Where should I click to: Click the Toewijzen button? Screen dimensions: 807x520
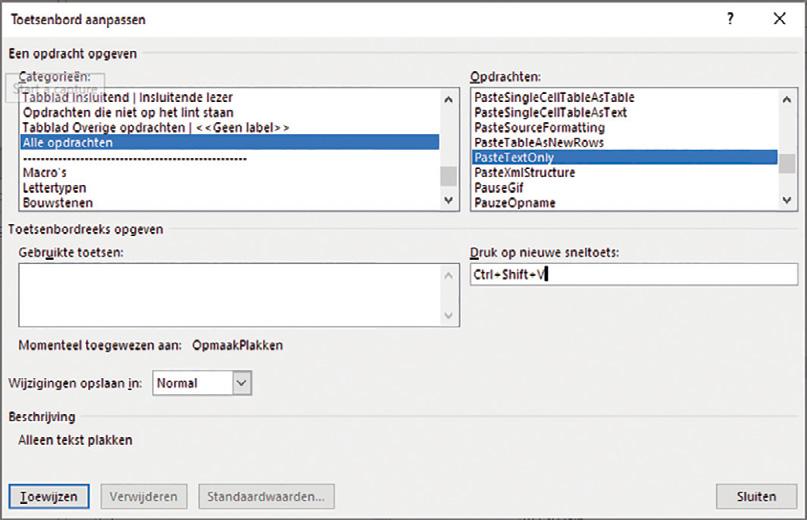pyautogui.click(x=49, y=496)
